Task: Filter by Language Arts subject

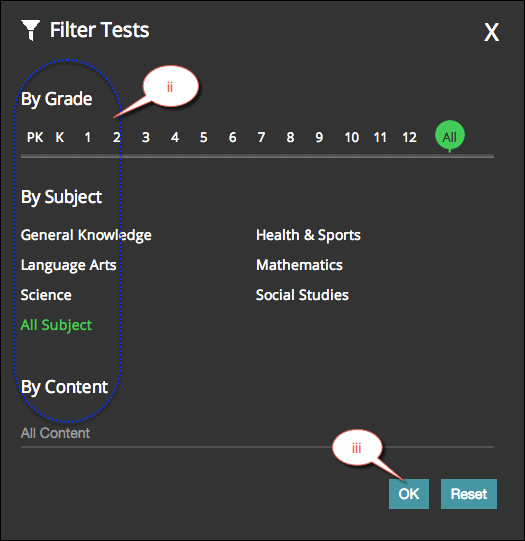Action: coord(68,265)
